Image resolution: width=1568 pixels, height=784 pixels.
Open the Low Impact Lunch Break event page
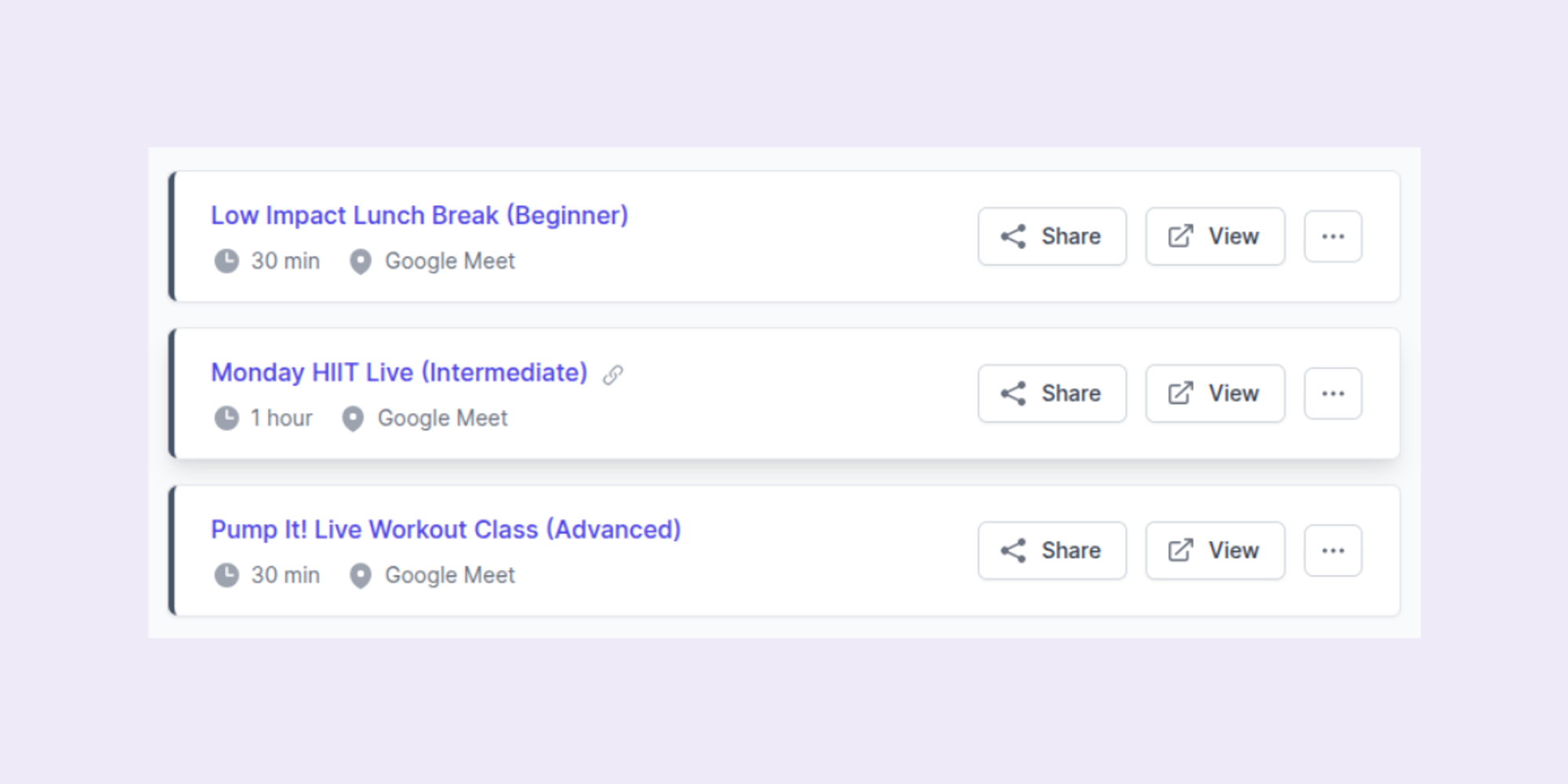419,215
